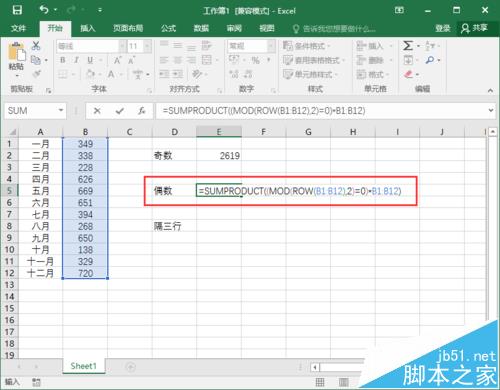Viewport: 500px width, 390px height.
Task: Switch to the Review ribbon tab
Action: click(x=234, y=28)
